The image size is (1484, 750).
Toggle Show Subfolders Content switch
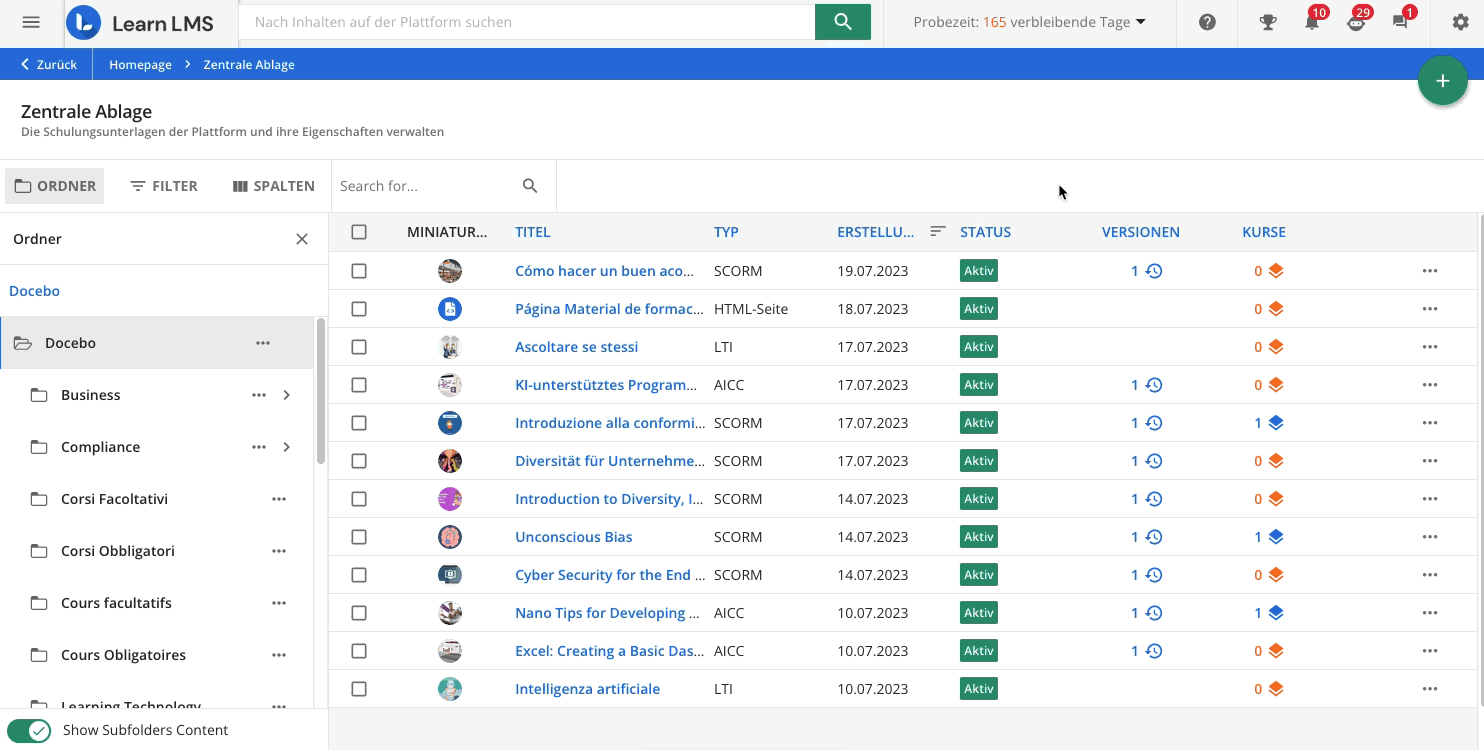30,730
